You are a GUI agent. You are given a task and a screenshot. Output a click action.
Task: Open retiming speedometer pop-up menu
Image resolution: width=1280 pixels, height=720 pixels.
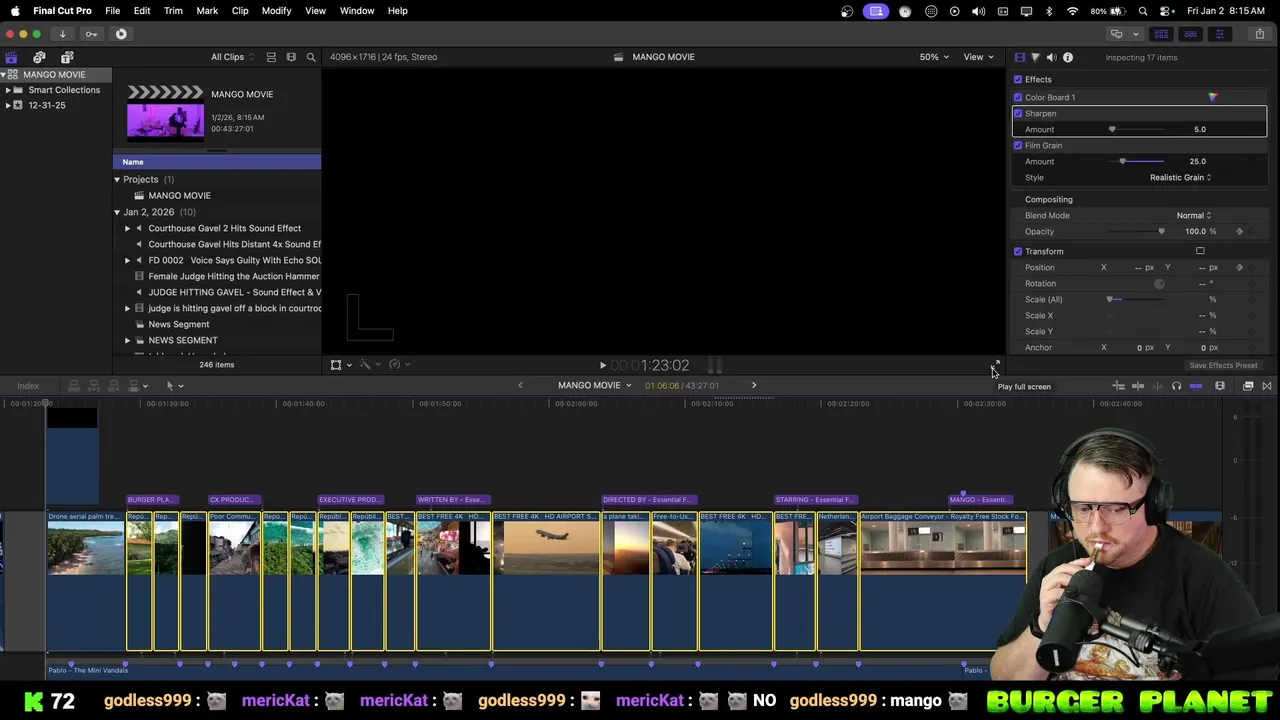point(398,365)
